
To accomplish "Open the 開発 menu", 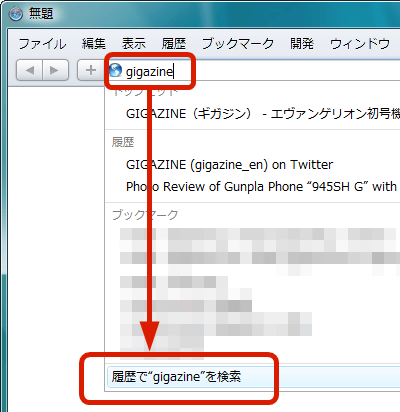I will click(302, 44).
